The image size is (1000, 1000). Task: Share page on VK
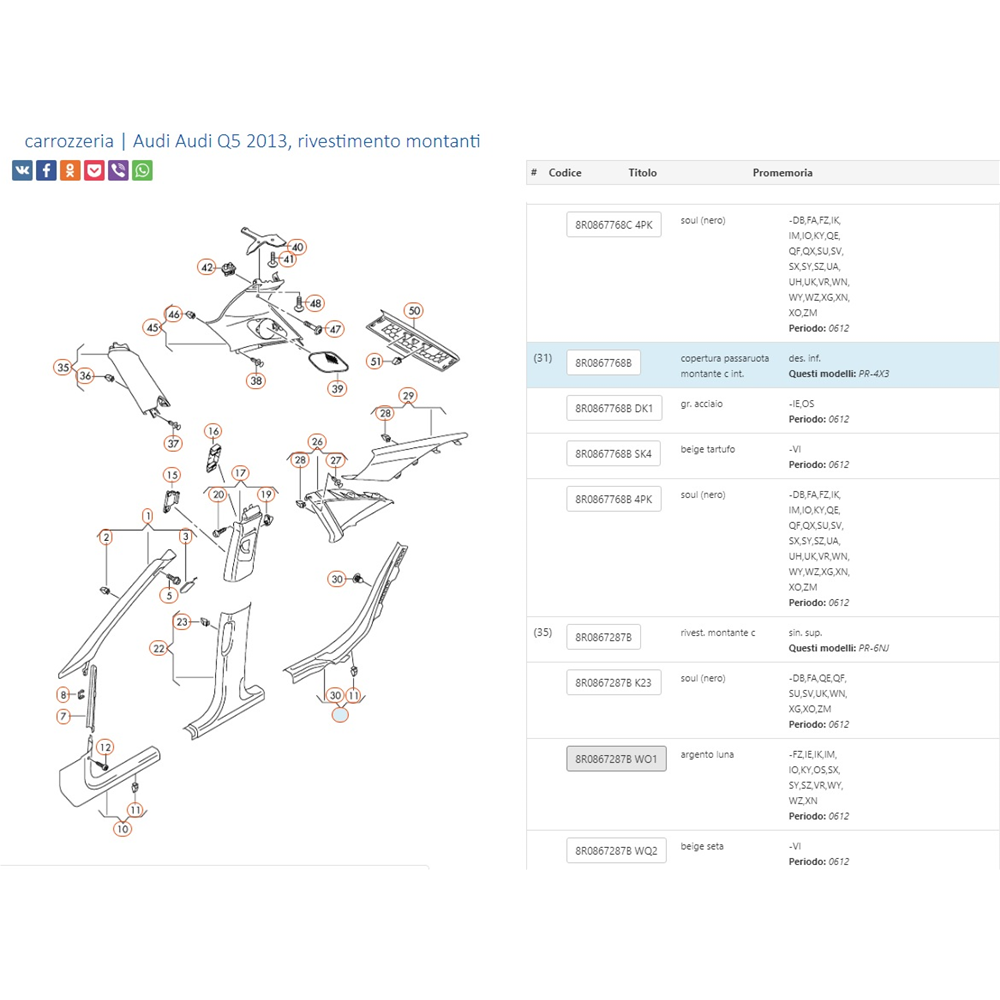click(22, 170)
